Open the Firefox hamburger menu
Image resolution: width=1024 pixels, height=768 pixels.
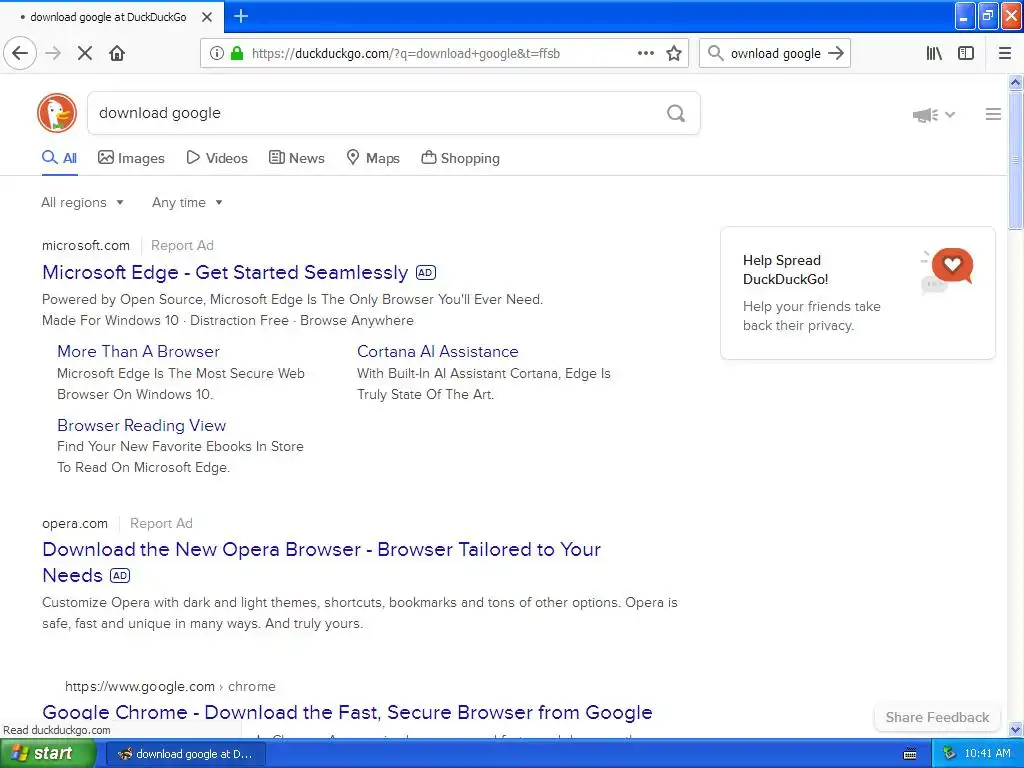tap(1005, 54)
